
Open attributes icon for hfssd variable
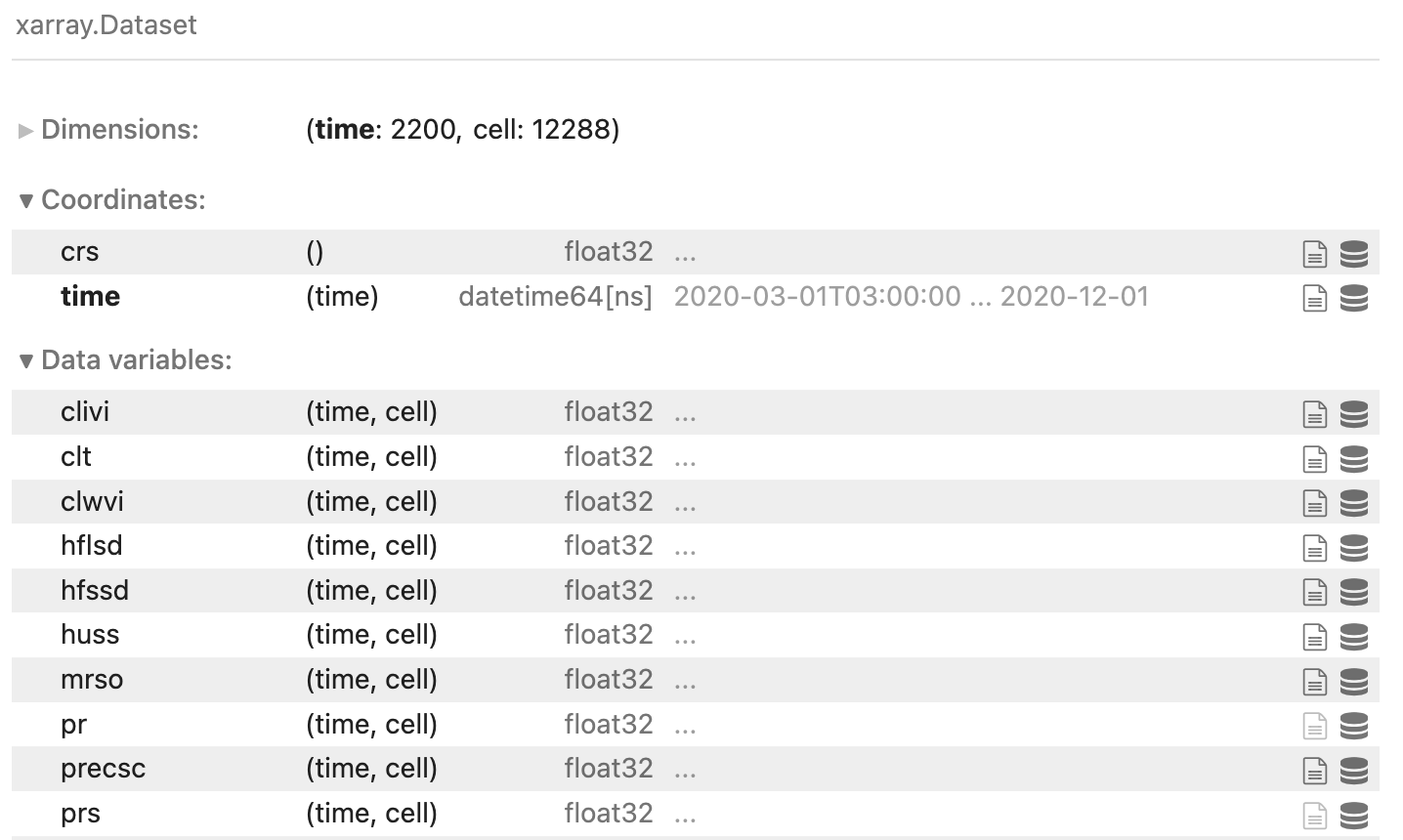click(x=1315, y=592)
